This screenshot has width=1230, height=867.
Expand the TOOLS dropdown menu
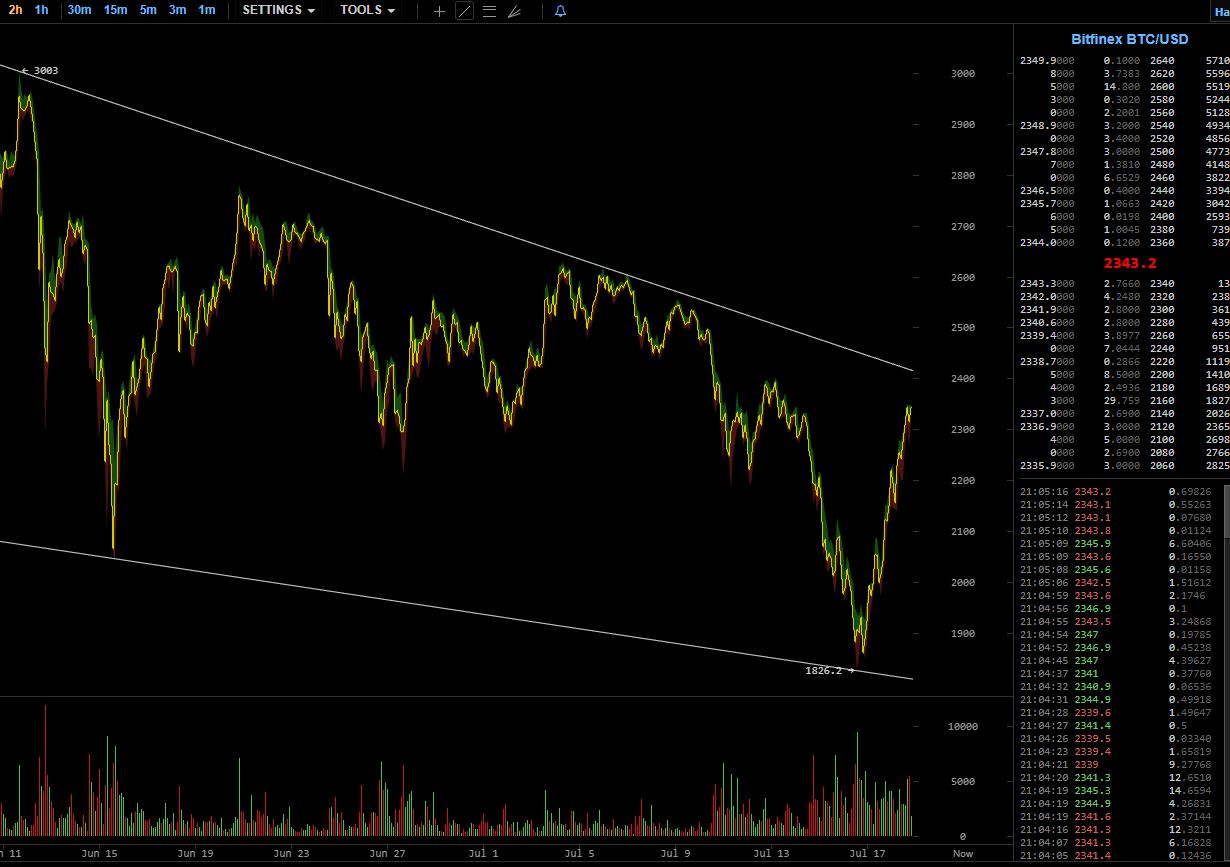(x=367, y=10)
